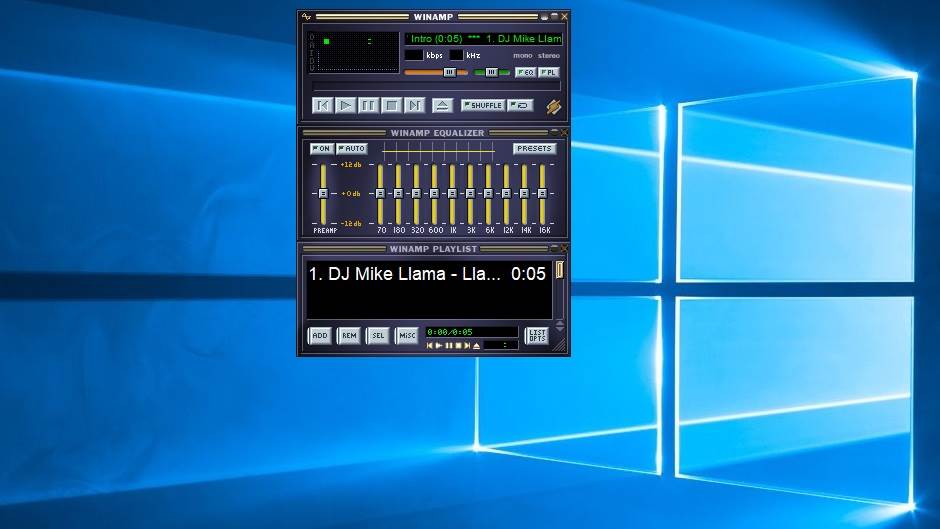This screenshot has width=940, height=529.
Task: Open the playlist ADD menu
Action: (x=319, y=336)
